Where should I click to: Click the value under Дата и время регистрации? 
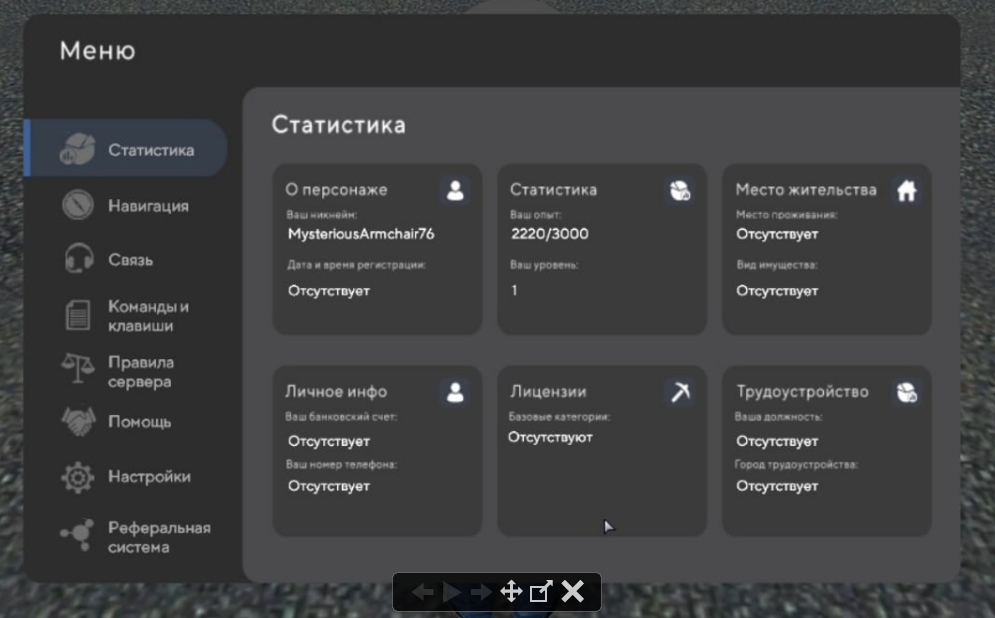point(329,291)
